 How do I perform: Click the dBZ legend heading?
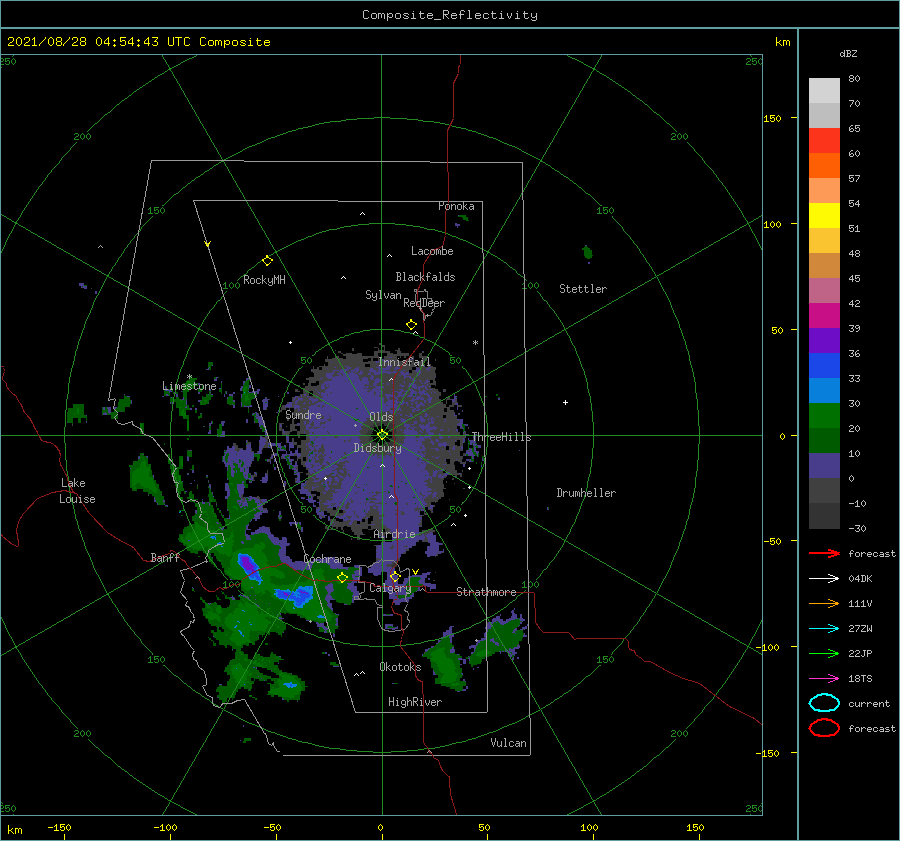[x=848, y=54]
